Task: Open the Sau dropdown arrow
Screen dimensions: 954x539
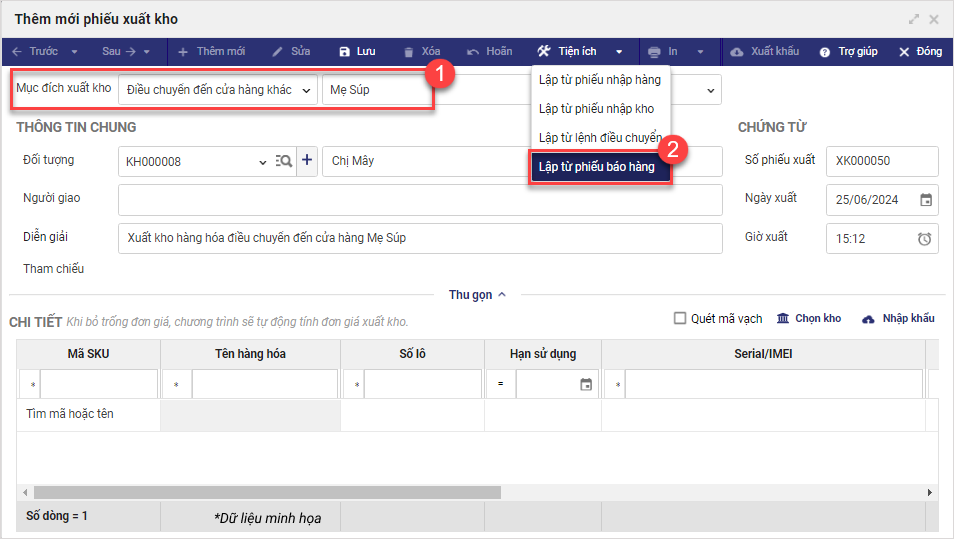Action: (x=147, y=52)
